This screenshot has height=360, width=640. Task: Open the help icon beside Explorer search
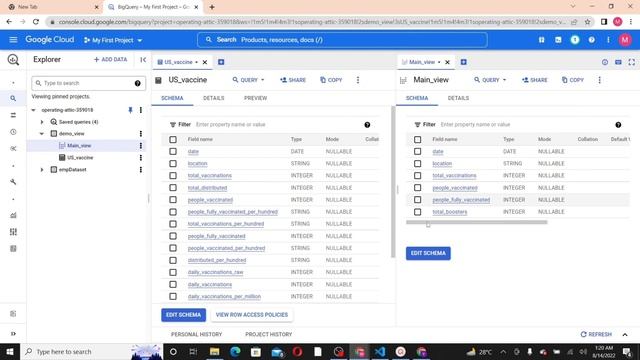click(138, 83)
